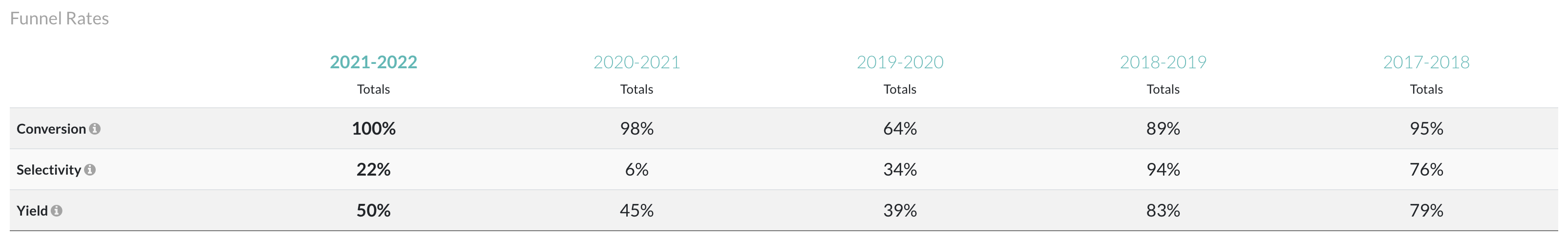Click the info icon beside Selectivity
Screen dimensions: 1568x239
(x=89, y=170)
